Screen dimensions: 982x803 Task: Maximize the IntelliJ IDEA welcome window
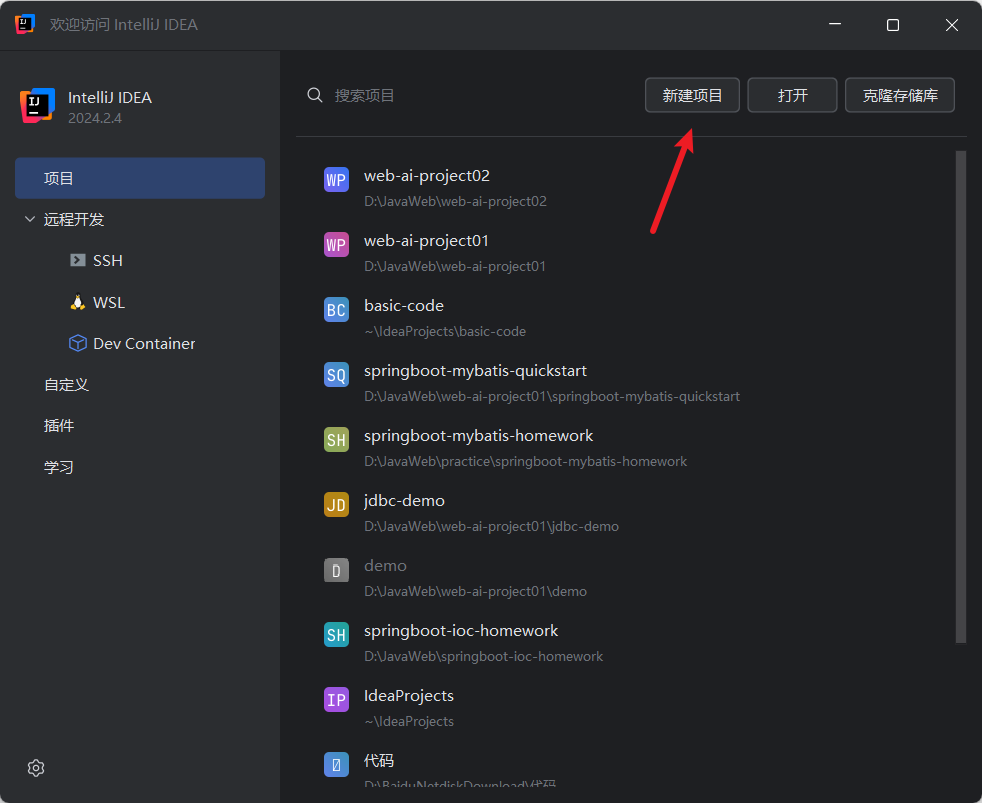tap(893, 24)
